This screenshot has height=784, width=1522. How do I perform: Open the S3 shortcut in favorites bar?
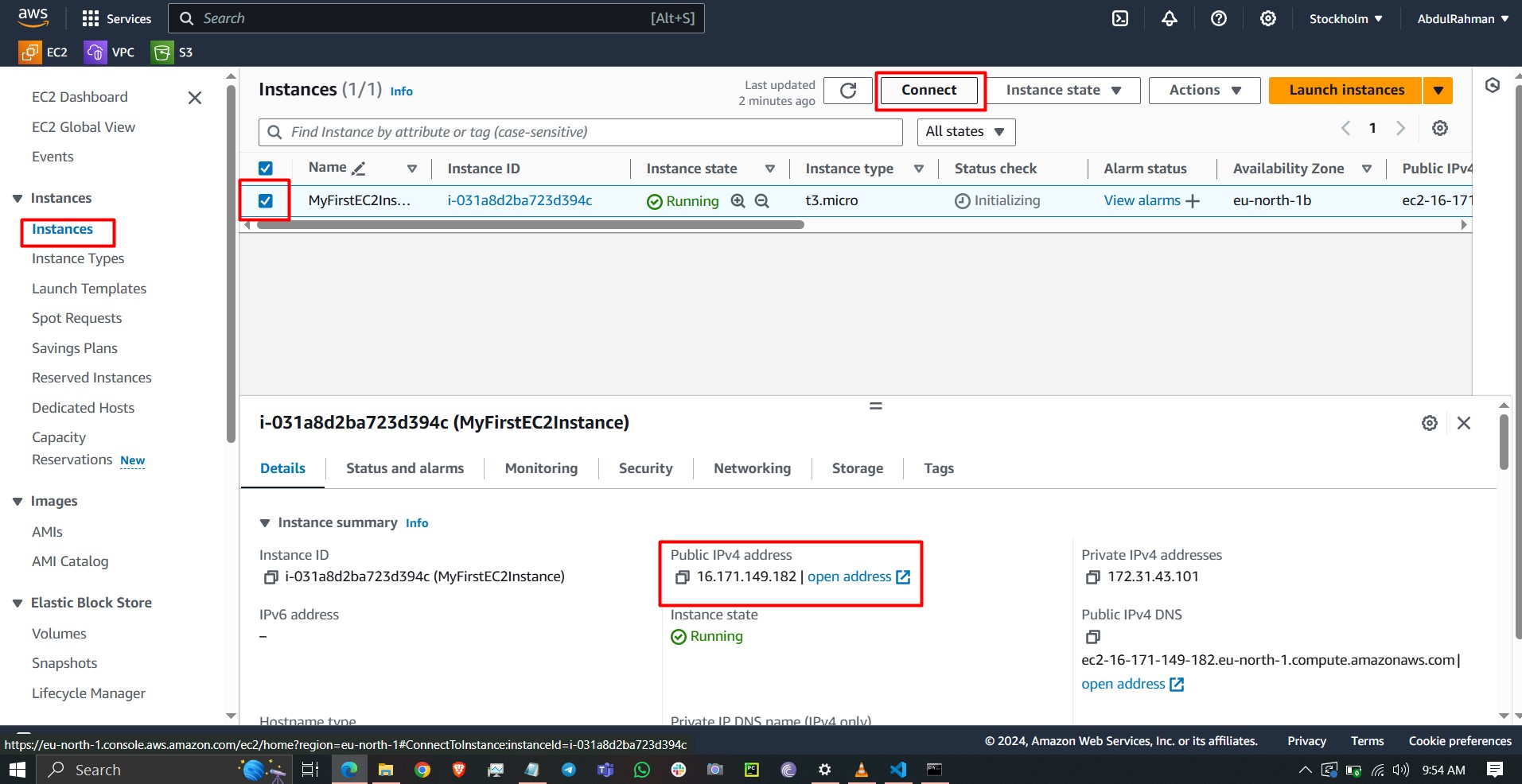(x=173, y=52)
